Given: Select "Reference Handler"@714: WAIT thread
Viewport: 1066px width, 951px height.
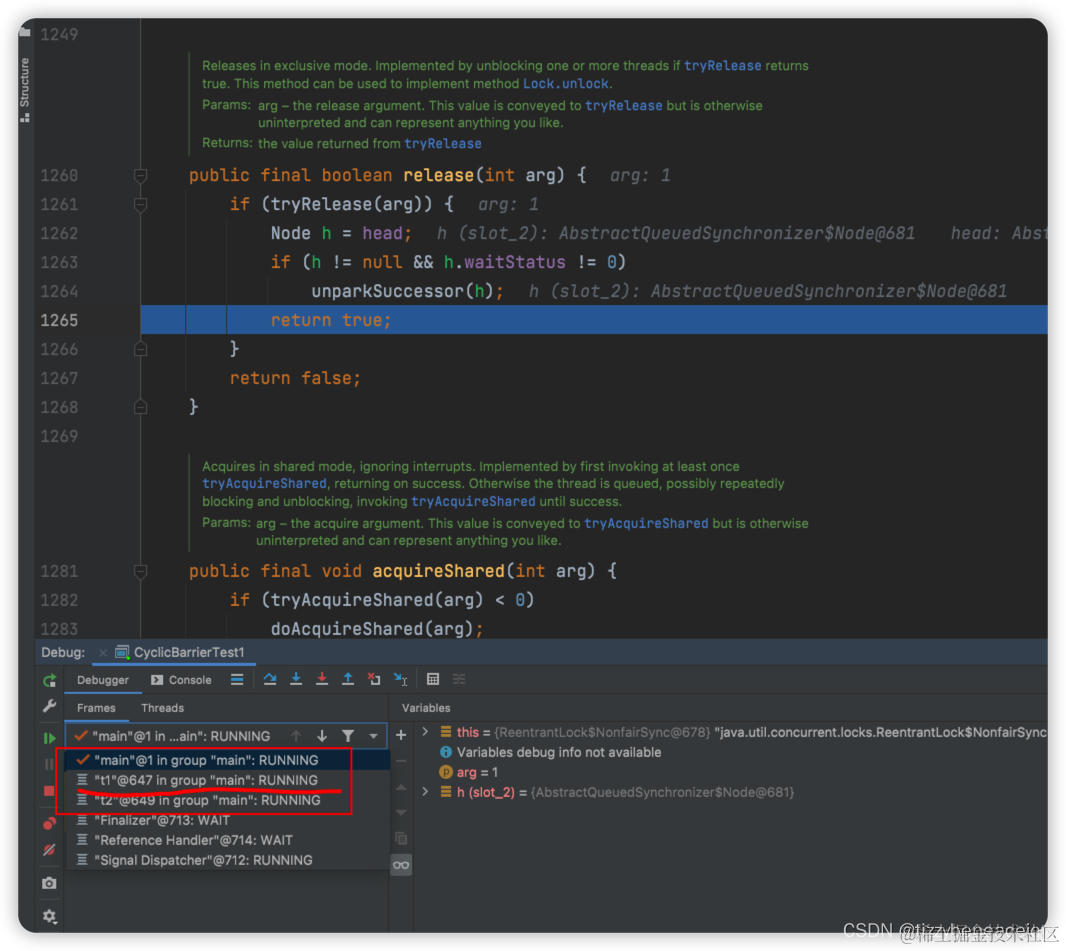Looking at the screenshot, I should click(x=227, y=840).
